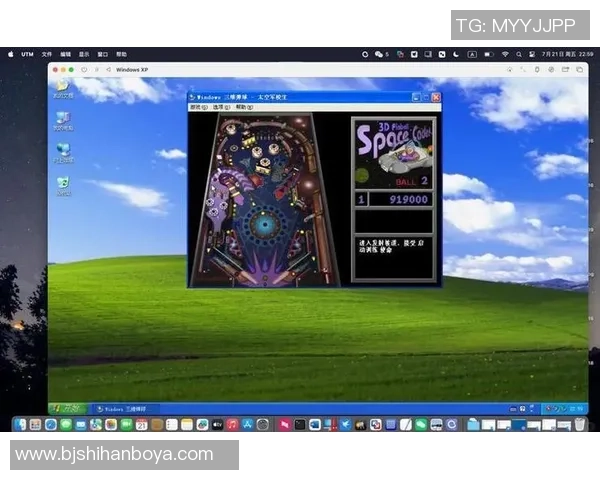Click the UTM restart triangle icon
The height and width of the screenshot is (480, 600).
(109, 70)
